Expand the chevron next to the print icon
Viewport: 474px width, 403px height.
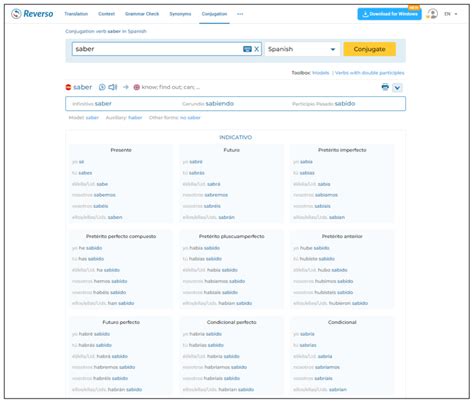[397, 88]
